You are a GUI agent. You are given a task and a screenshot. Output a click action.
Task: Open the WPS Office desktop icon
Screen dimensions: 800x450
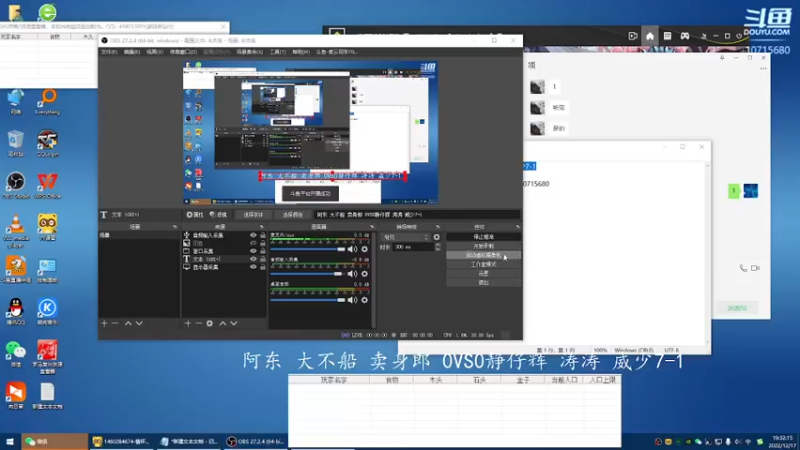47,185
